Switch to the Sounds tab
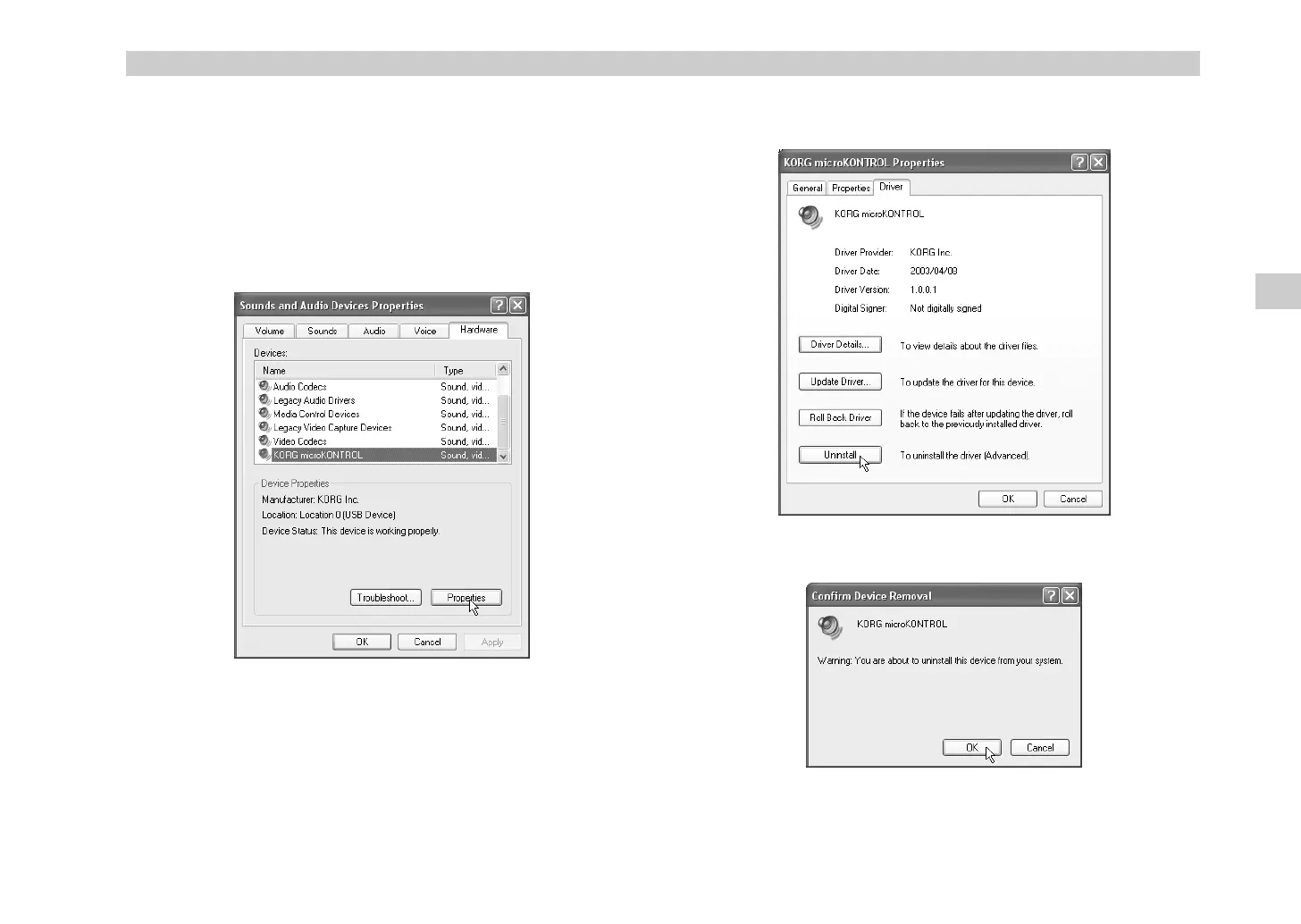The width and height of the screenshot is (1301, 924). (x=322, y=331)
